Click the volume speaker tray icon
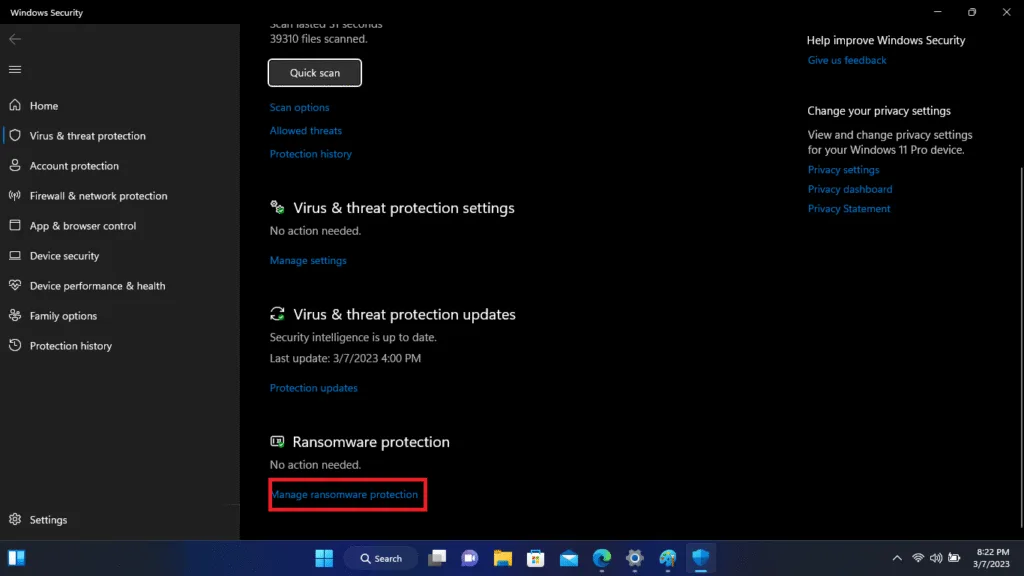Image resolution: width=1024 pixels, height=576 pixels. [936, 558]
